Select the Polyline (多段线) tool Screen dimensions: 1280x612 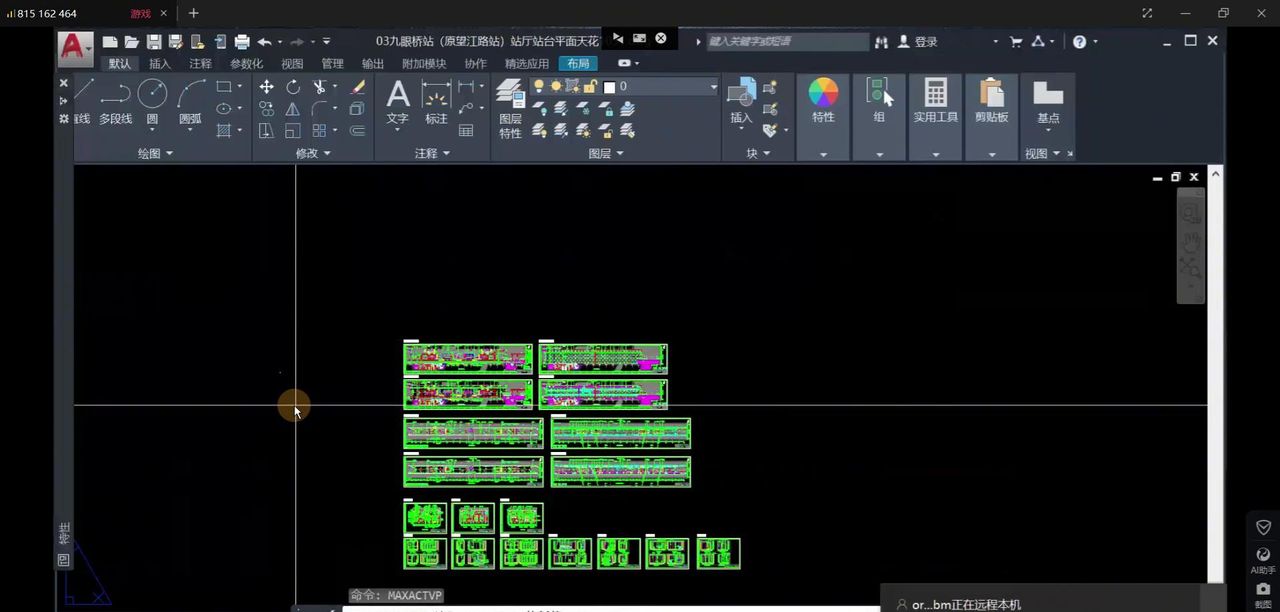[x=115, y=99]
